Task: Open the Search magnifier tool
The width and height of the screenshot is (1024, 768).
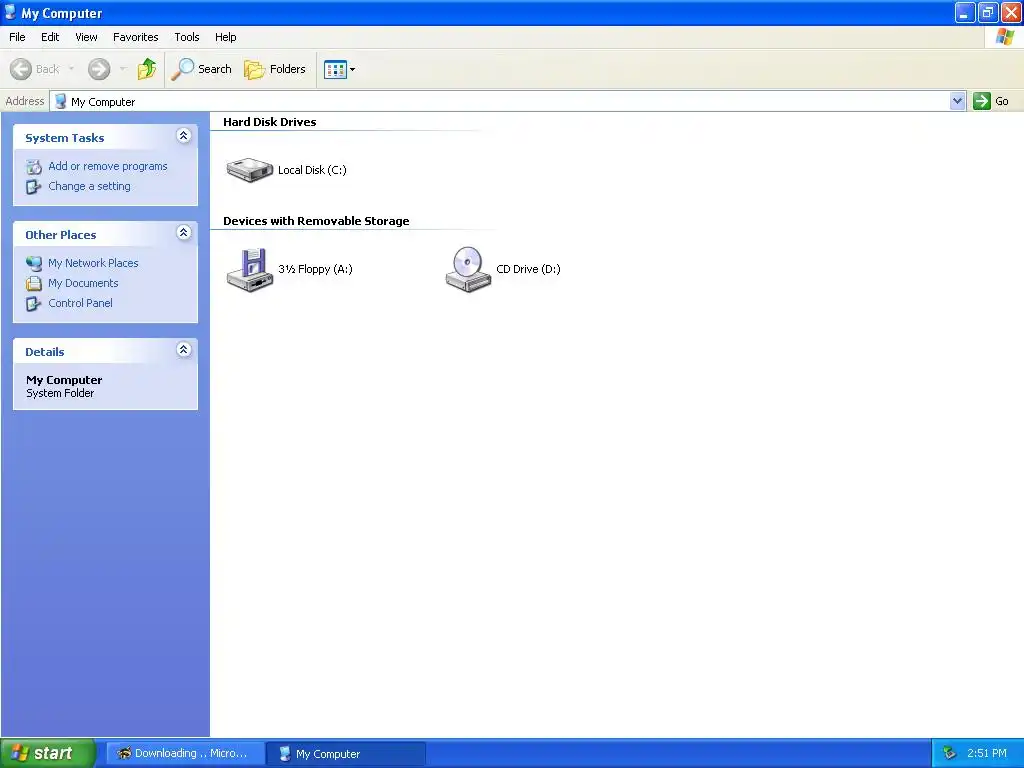Action: point(201,69)
